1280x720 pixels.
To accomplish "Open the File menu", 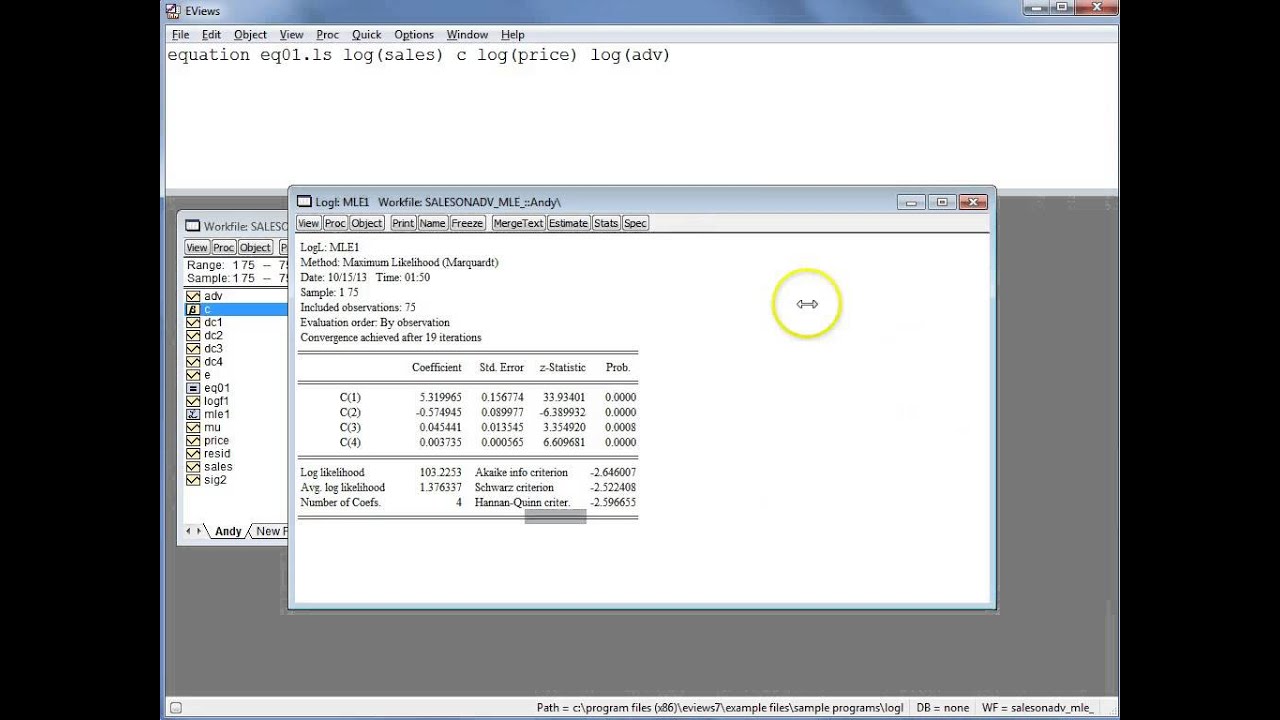I will 180,35.
